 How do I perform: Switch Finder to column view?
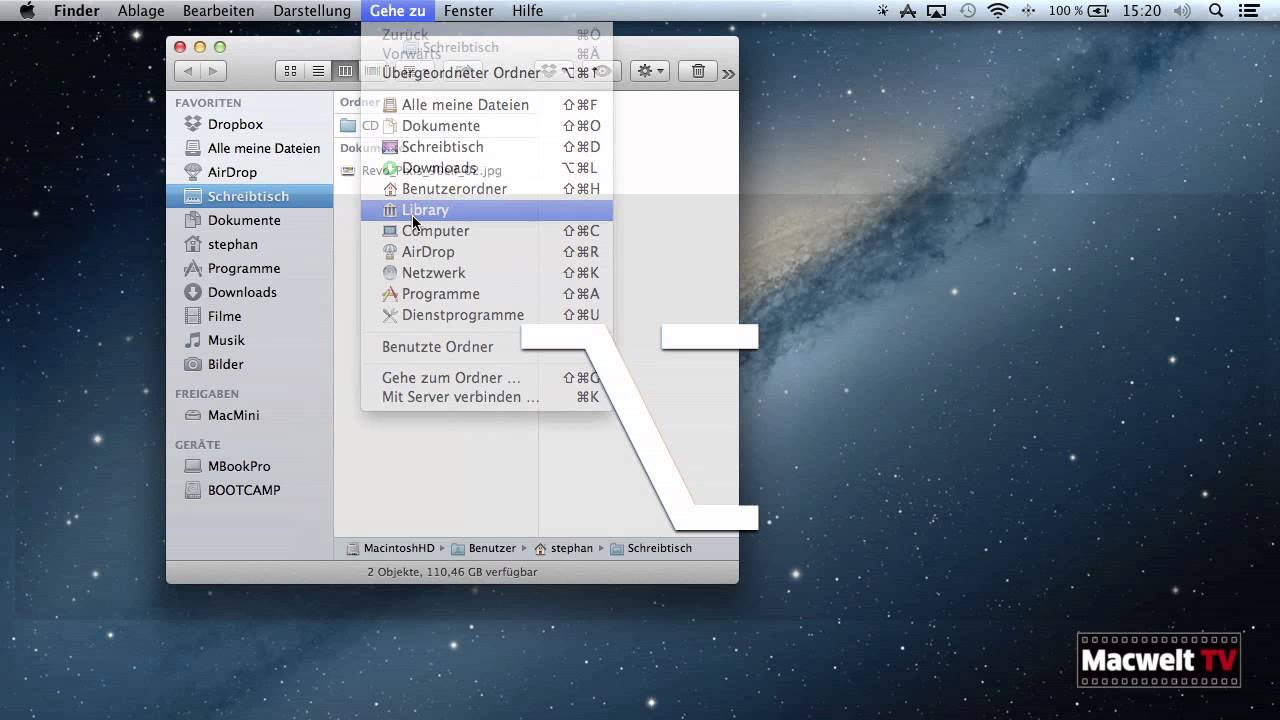pos(345,71)
